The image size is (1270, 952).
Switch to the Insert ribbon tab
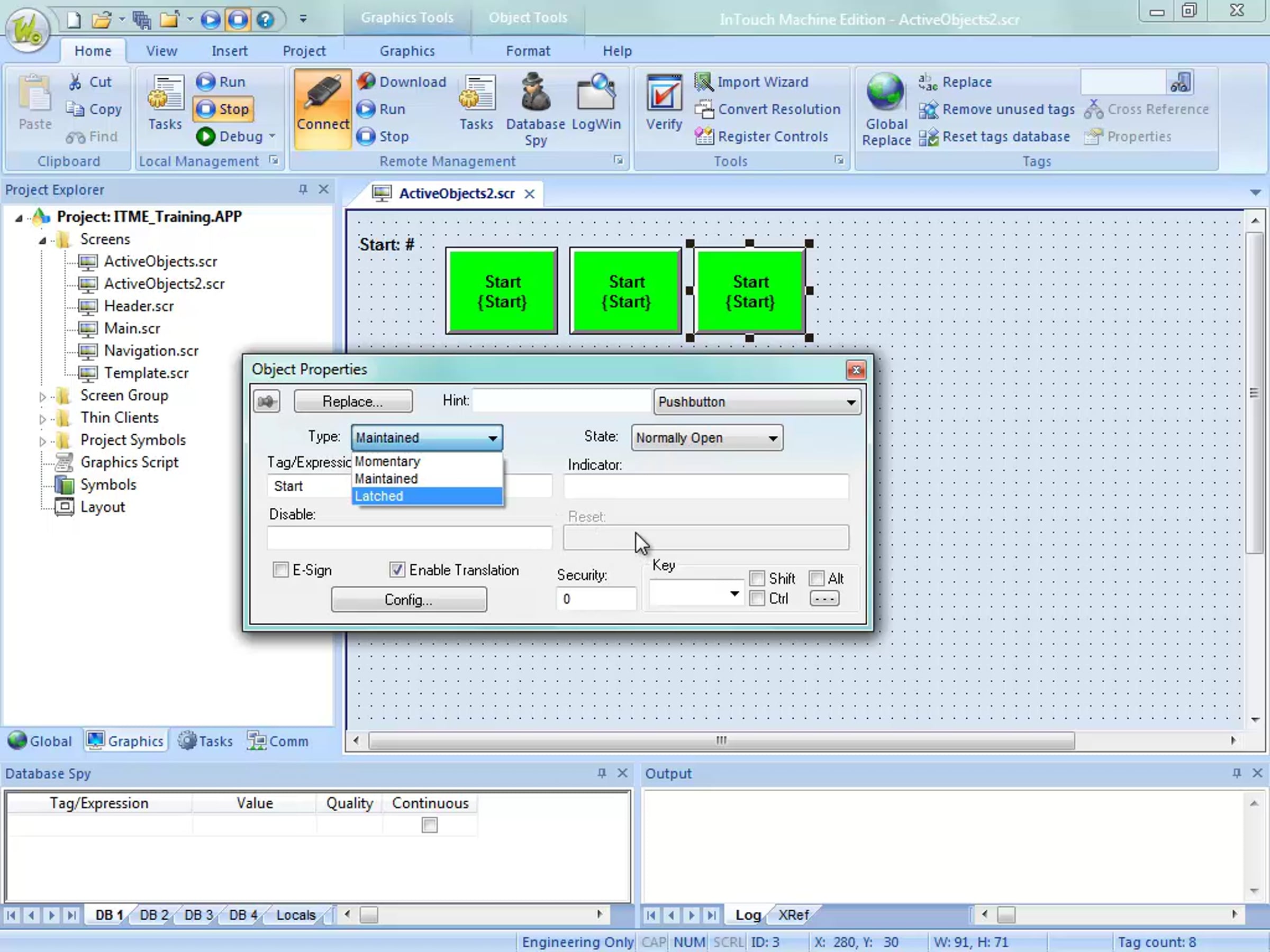point(229,51)
